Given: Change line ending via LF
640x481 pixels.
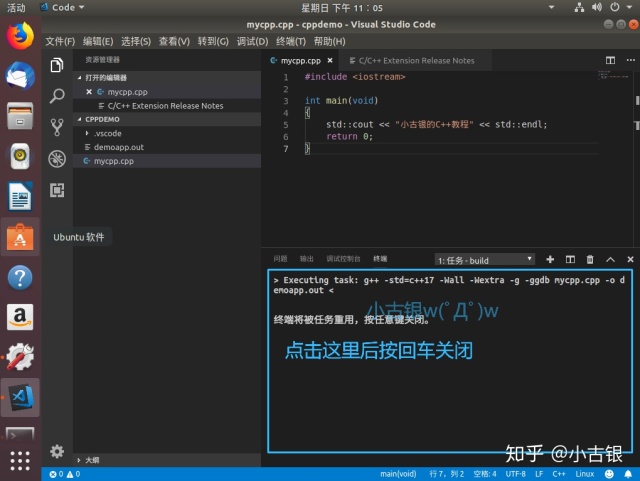Looking at the screenshot, I should coord(539,474).
